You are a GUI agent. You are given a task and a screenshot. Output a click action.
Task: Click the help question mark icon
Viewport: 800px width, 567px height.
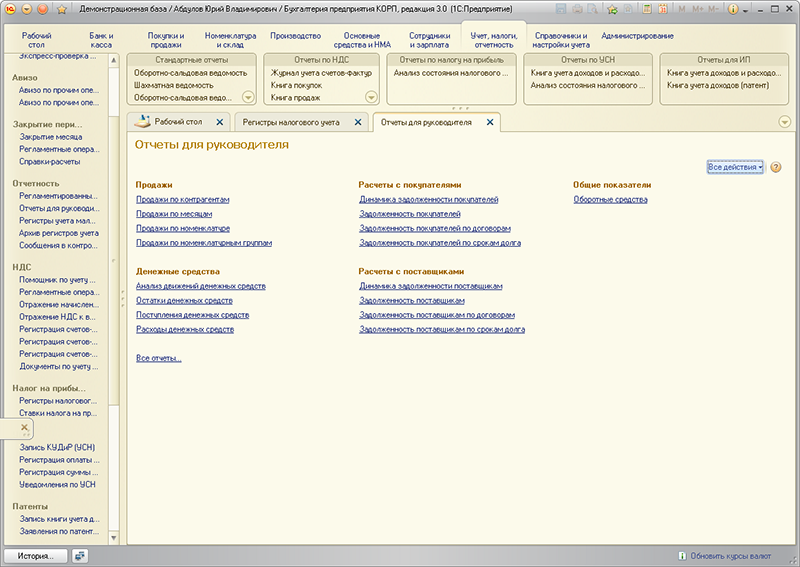tap(776, 168)
